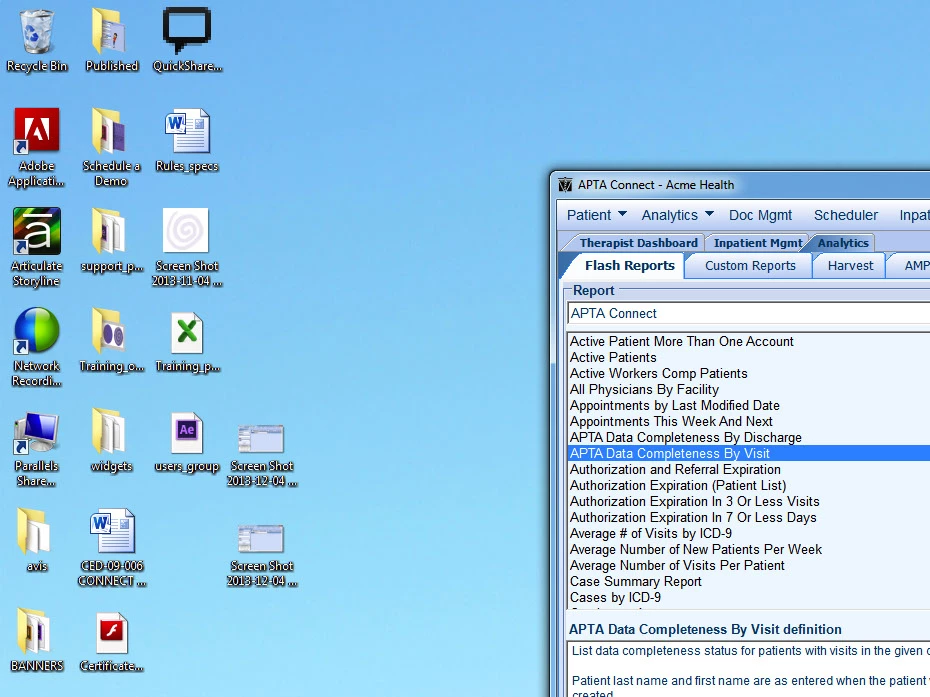The height and width of the screenshot is (697, 930).
Task: Open users_group After Effects file
Action: (x=187, y=433)
